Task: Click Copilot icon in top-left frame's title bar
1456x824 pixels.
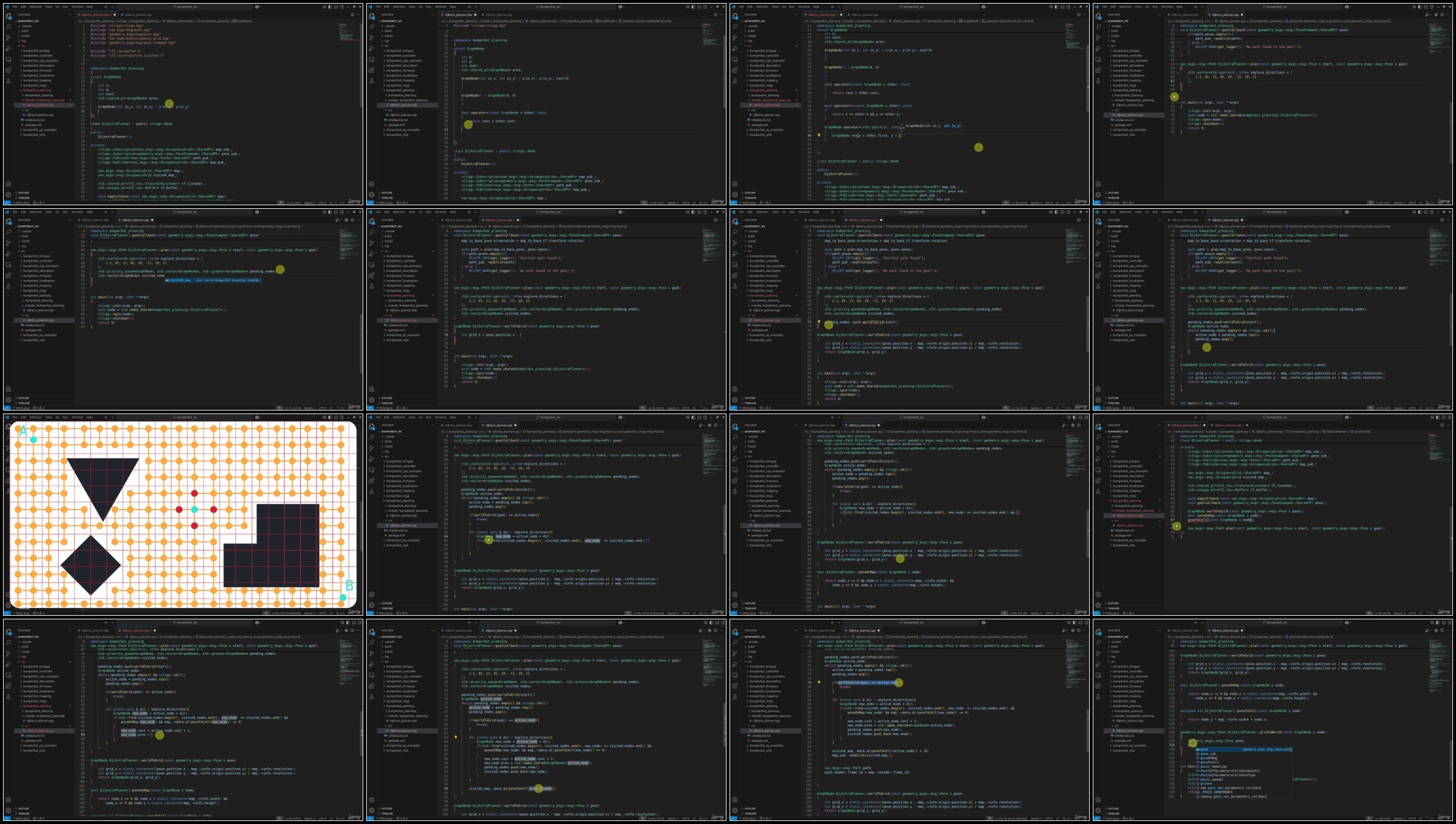Action: [x=257, y=7]
